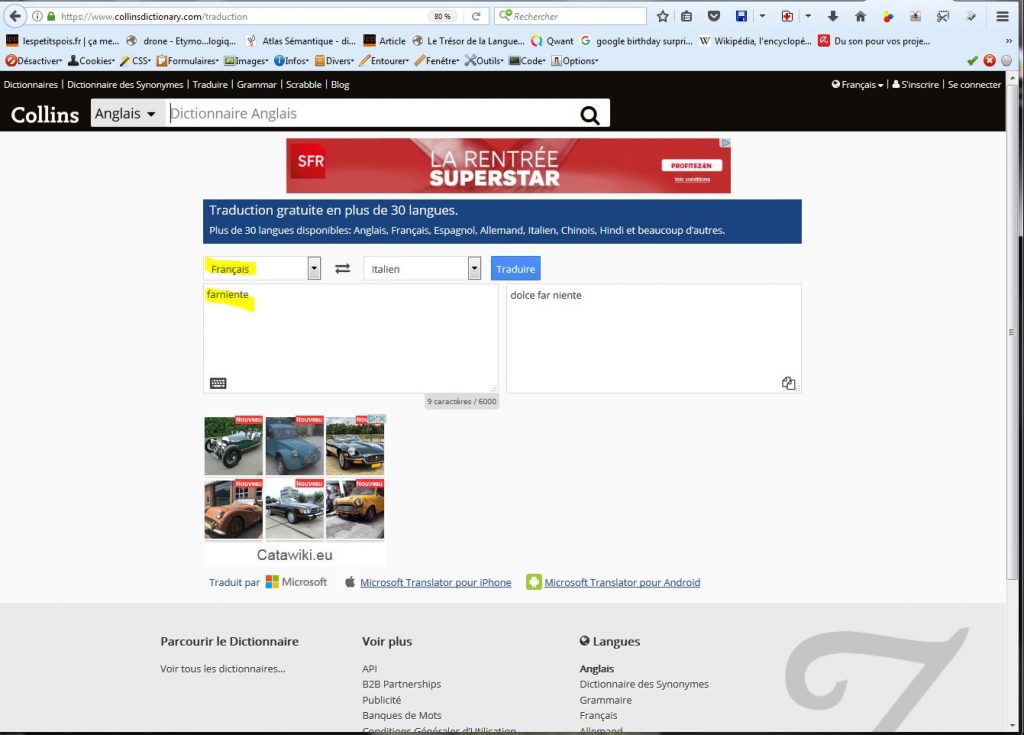The height and width of the screenshot is (735, 1024).
Task: Click the swap languages arrows icon
Action: pyautogui.click(x=342, y=269)
